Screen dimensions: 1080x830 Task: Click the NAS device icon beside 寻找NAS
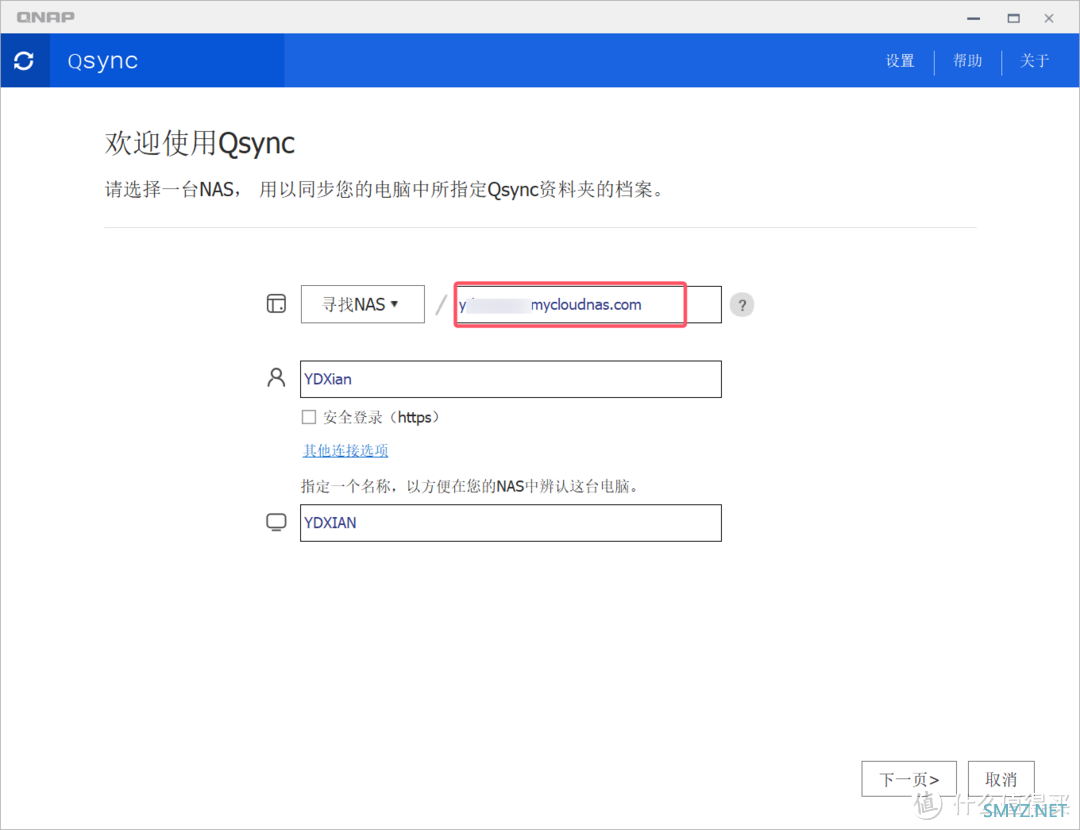pyautogui.click(x=276, y=304)
